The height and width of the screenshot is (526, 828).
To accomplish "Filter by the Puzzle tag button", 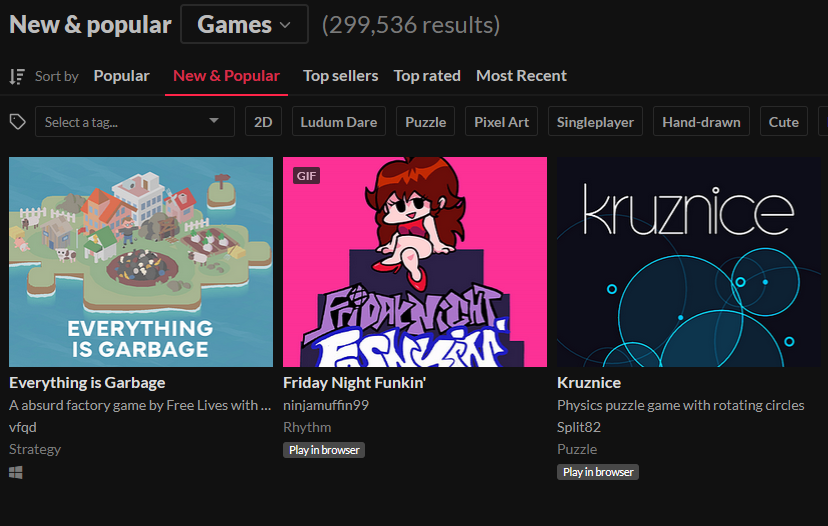I will [426, 122].
